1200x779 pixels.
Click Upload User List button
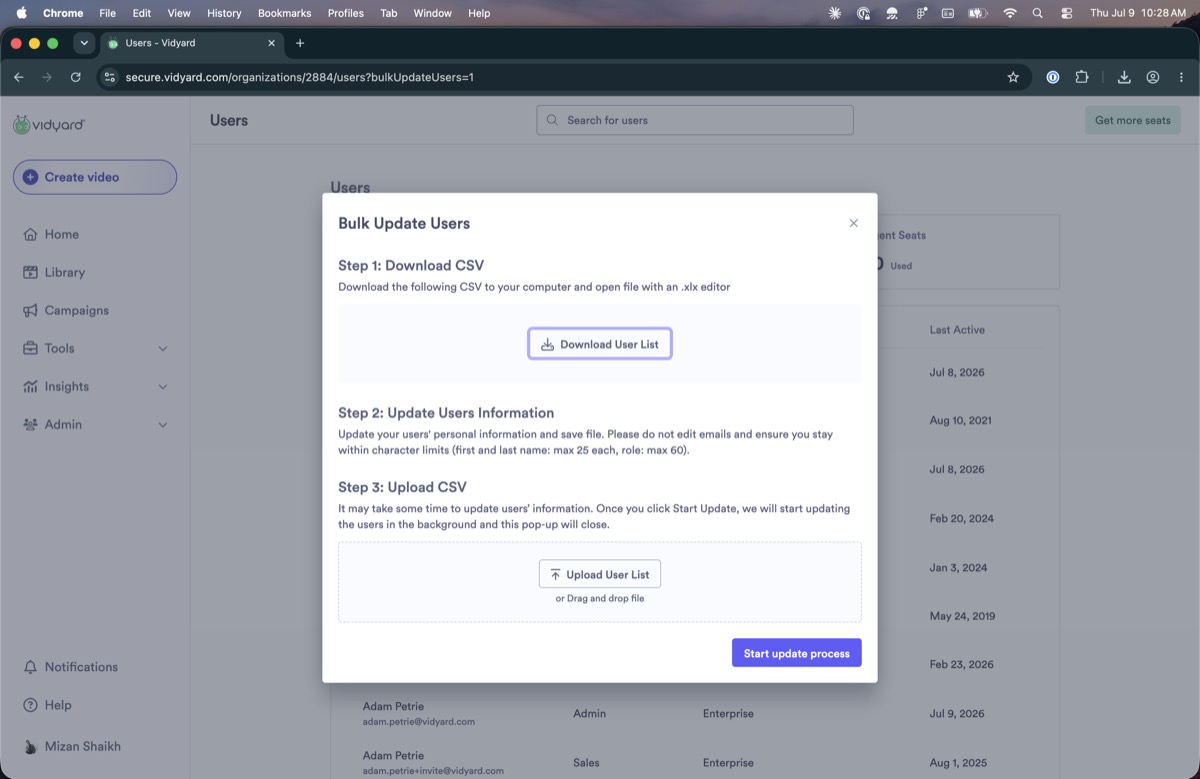pyautogui.click(x=600, y=574)
